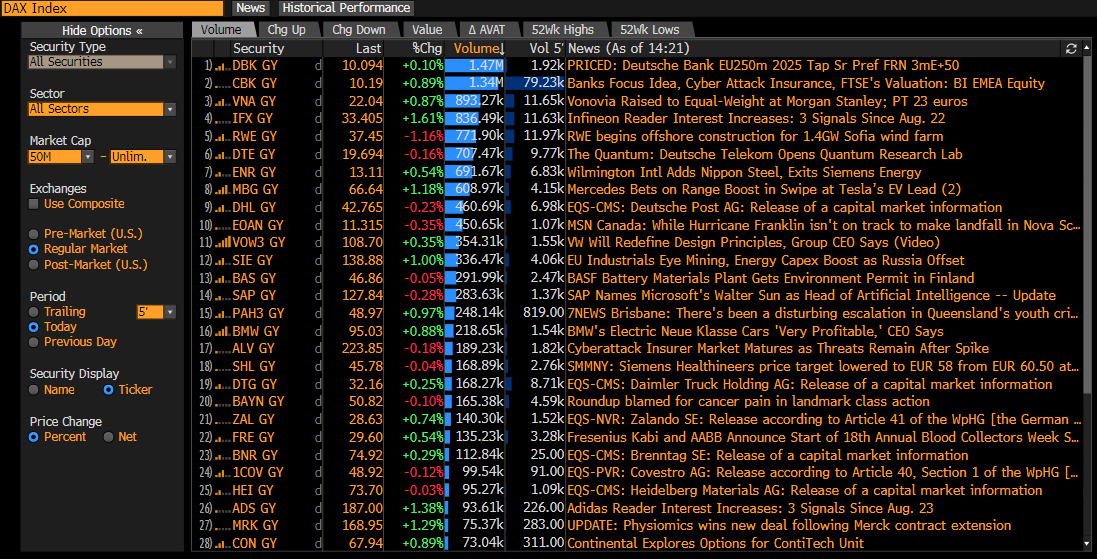1097x559 pixels.
Task: Click the bar chart icon beside VNA GY
Action: click(222, 101)
